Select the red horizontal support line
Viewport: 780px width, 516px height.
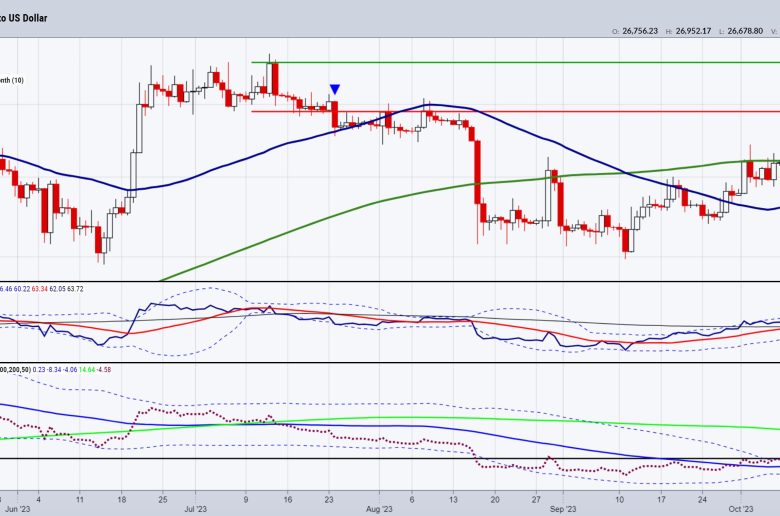point(515,111)
